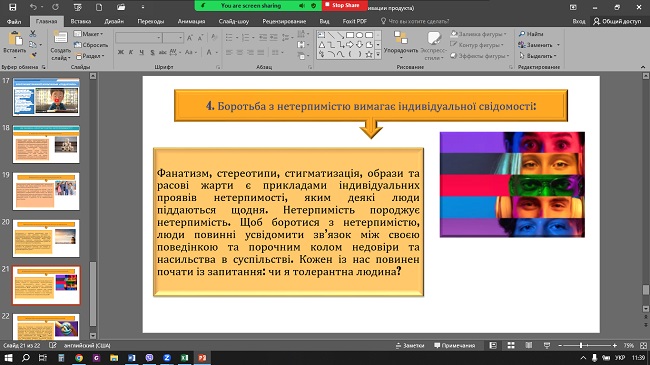Toggle strikethrough abc formatting
Screen dimensions: 650x365
click(162, 52)
